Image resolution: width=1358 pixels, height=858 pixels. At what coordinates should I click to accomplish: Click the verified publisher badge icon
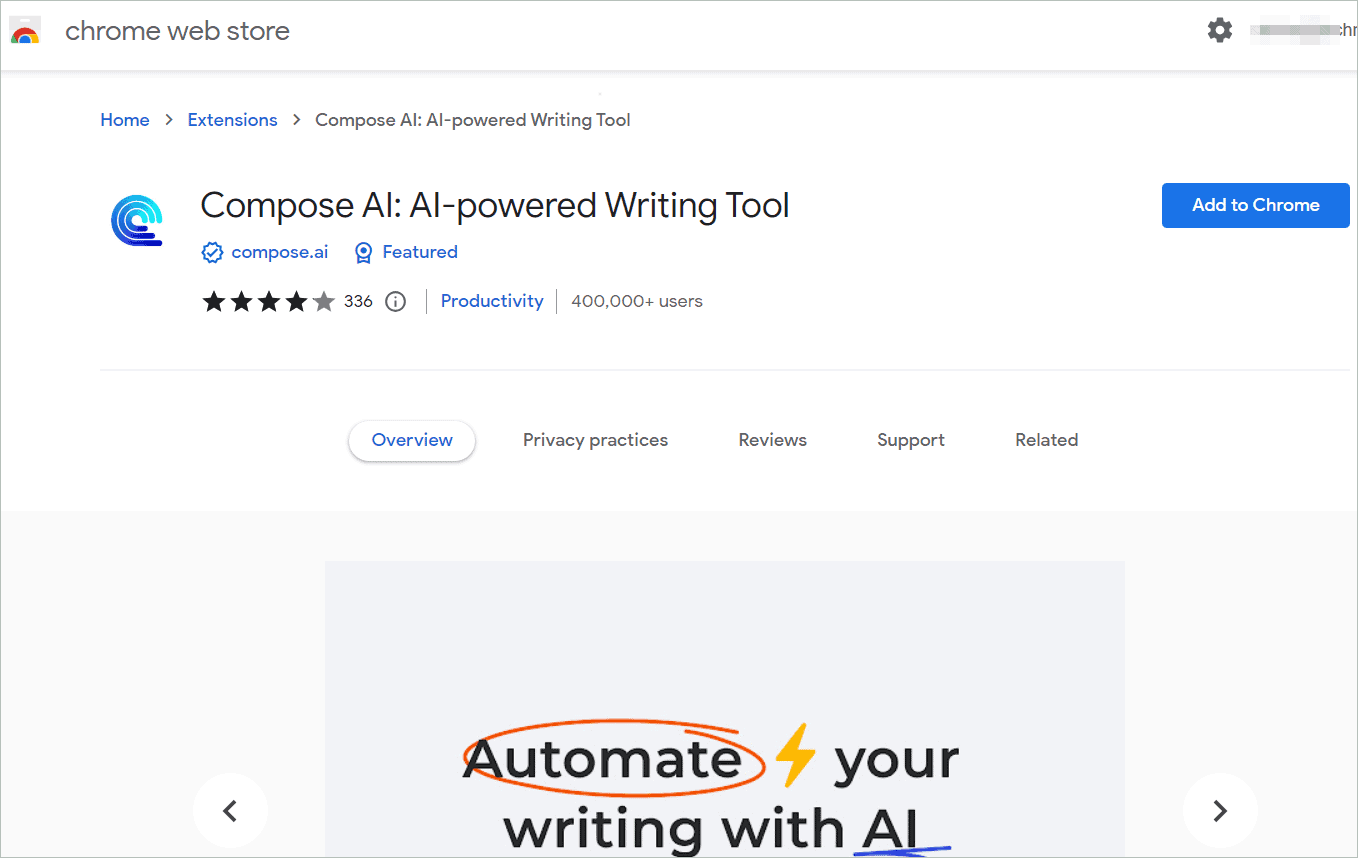pyautogui.click(x=212, y=253)
